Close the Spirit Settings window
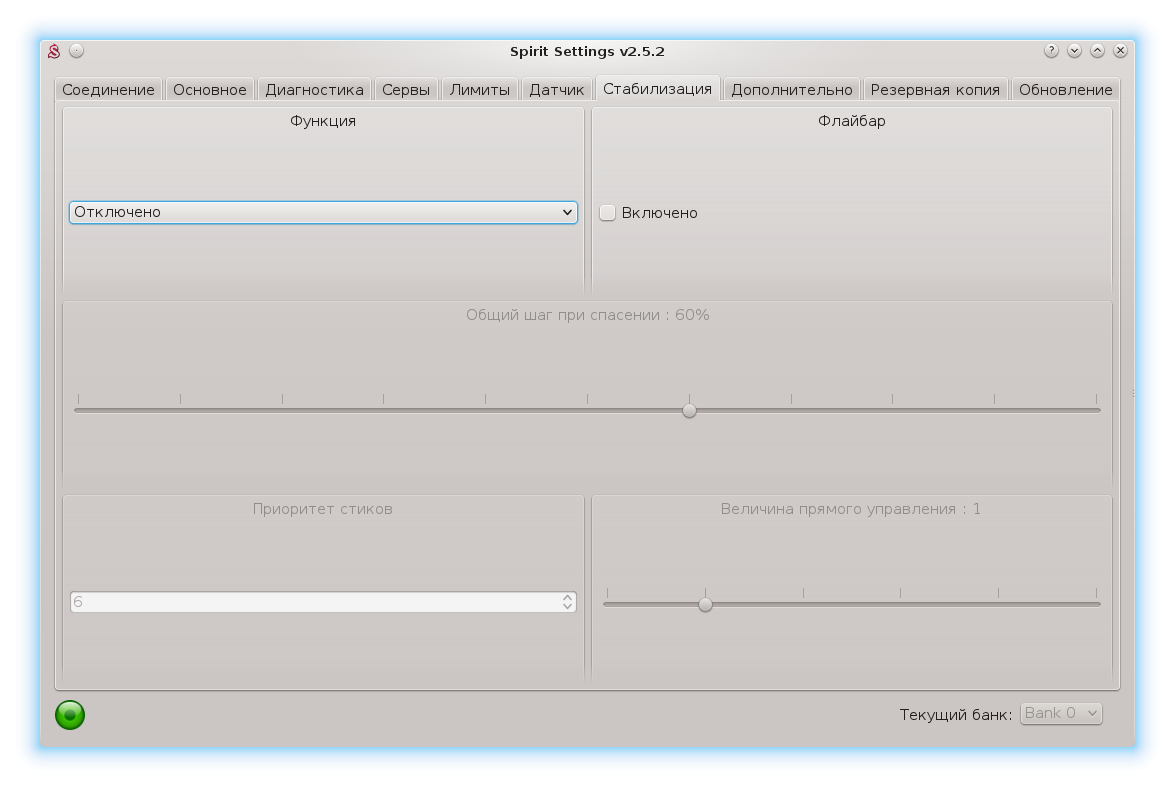Screen dimensions: 1175x787 point(1120,51)
